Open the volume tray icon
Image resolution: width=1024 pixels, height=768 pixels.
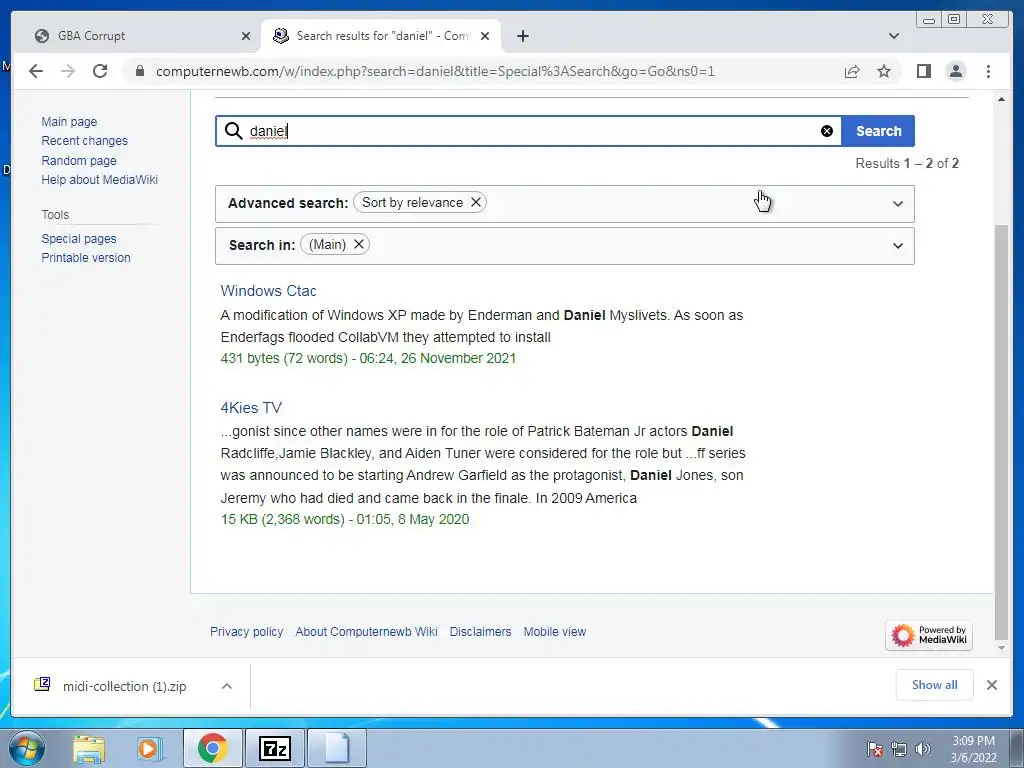922,749
